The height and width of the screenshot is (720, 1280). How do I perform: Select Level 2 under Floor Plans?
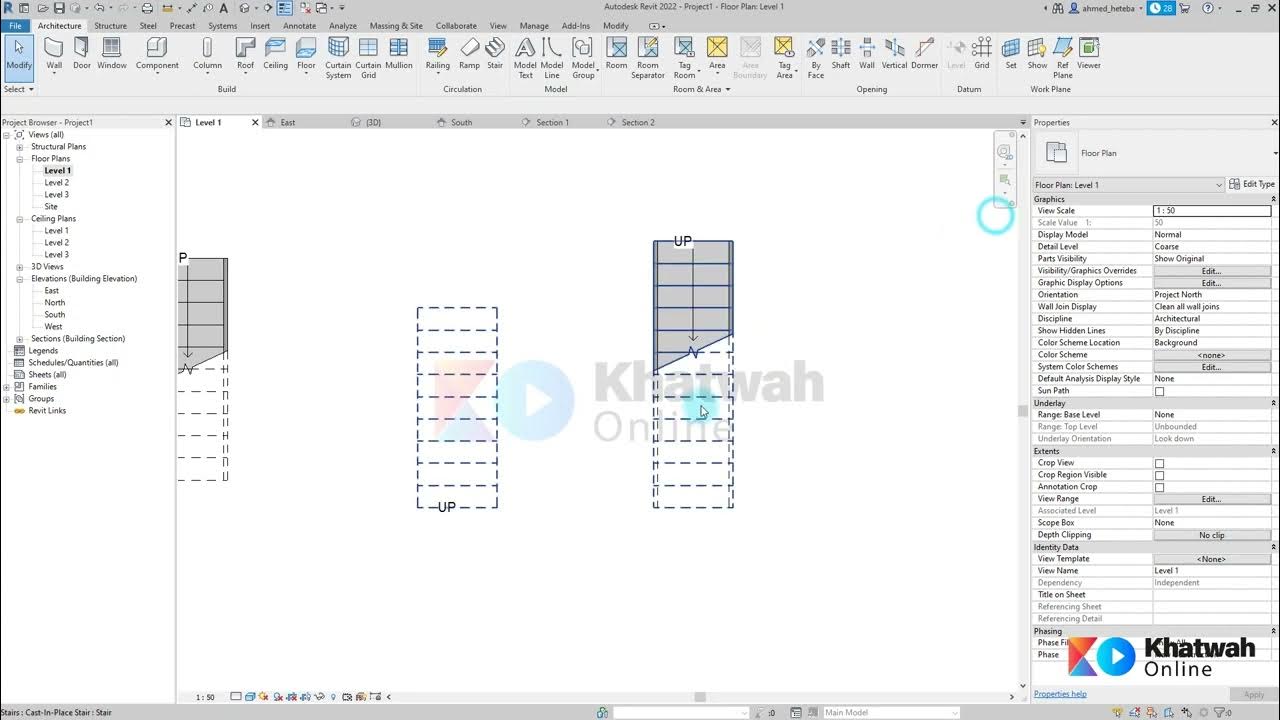point(57,183)
